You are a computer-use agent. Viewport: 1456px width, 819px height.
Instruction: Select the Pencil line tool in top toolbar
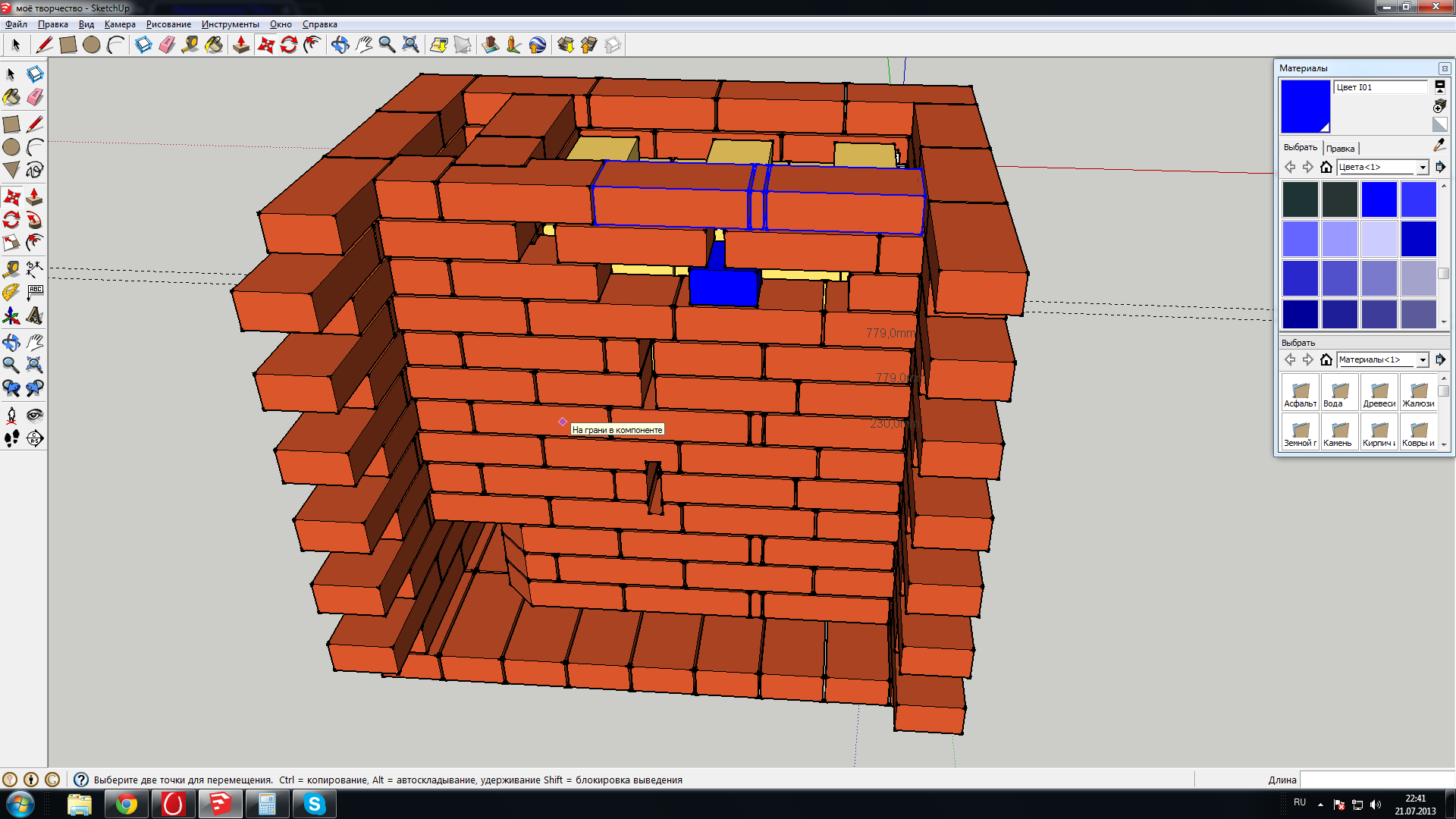point(45,45)
